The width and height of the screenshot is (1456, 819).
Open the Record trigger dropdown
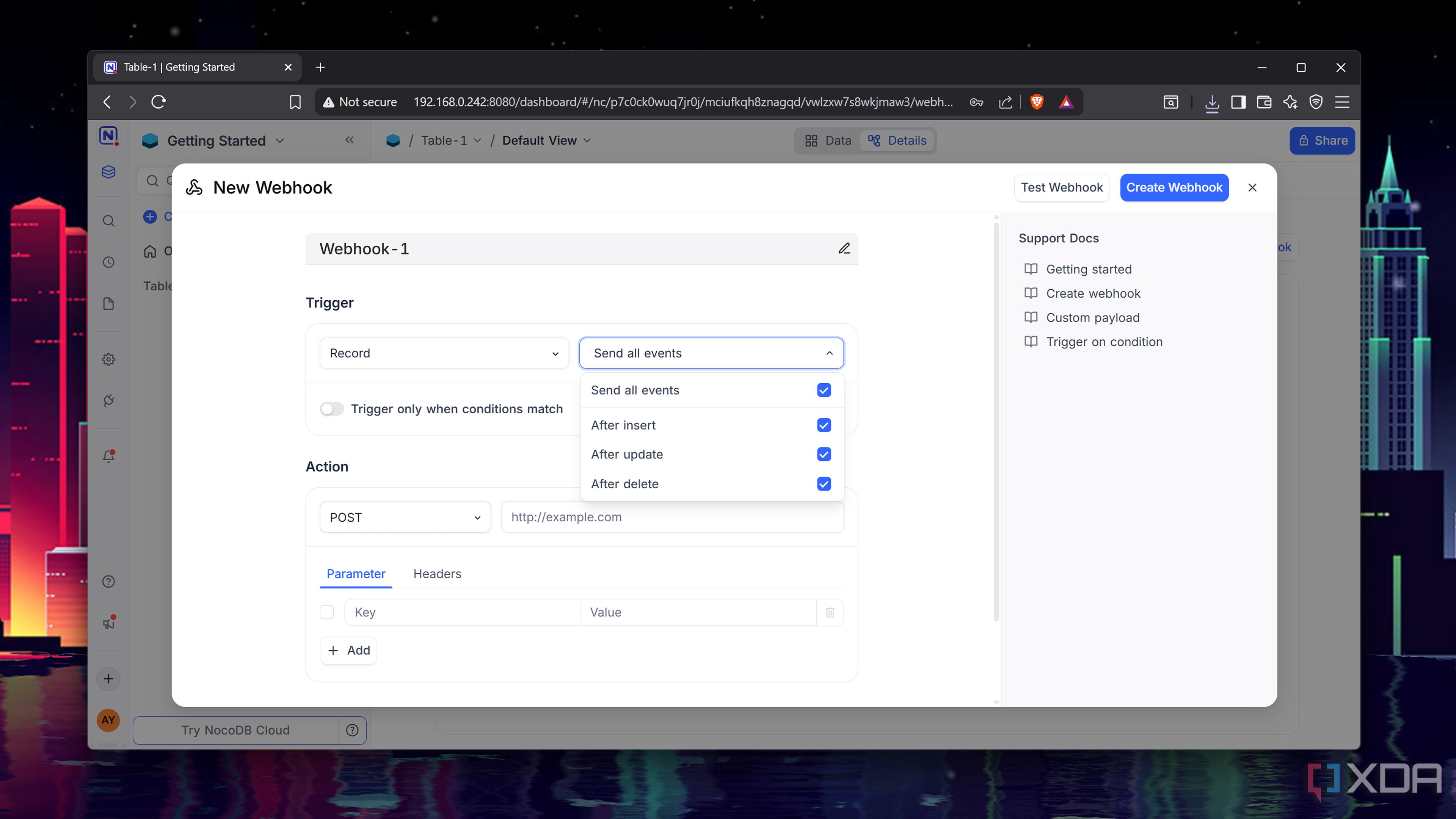pyautogui.click(x=444, y=353)
